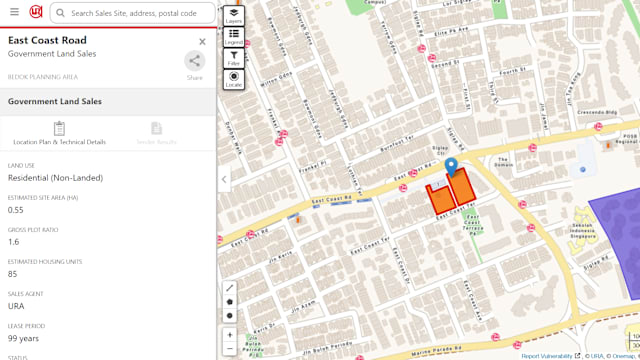
Task: Select the polygon draw tool
Action: point(229,302)
